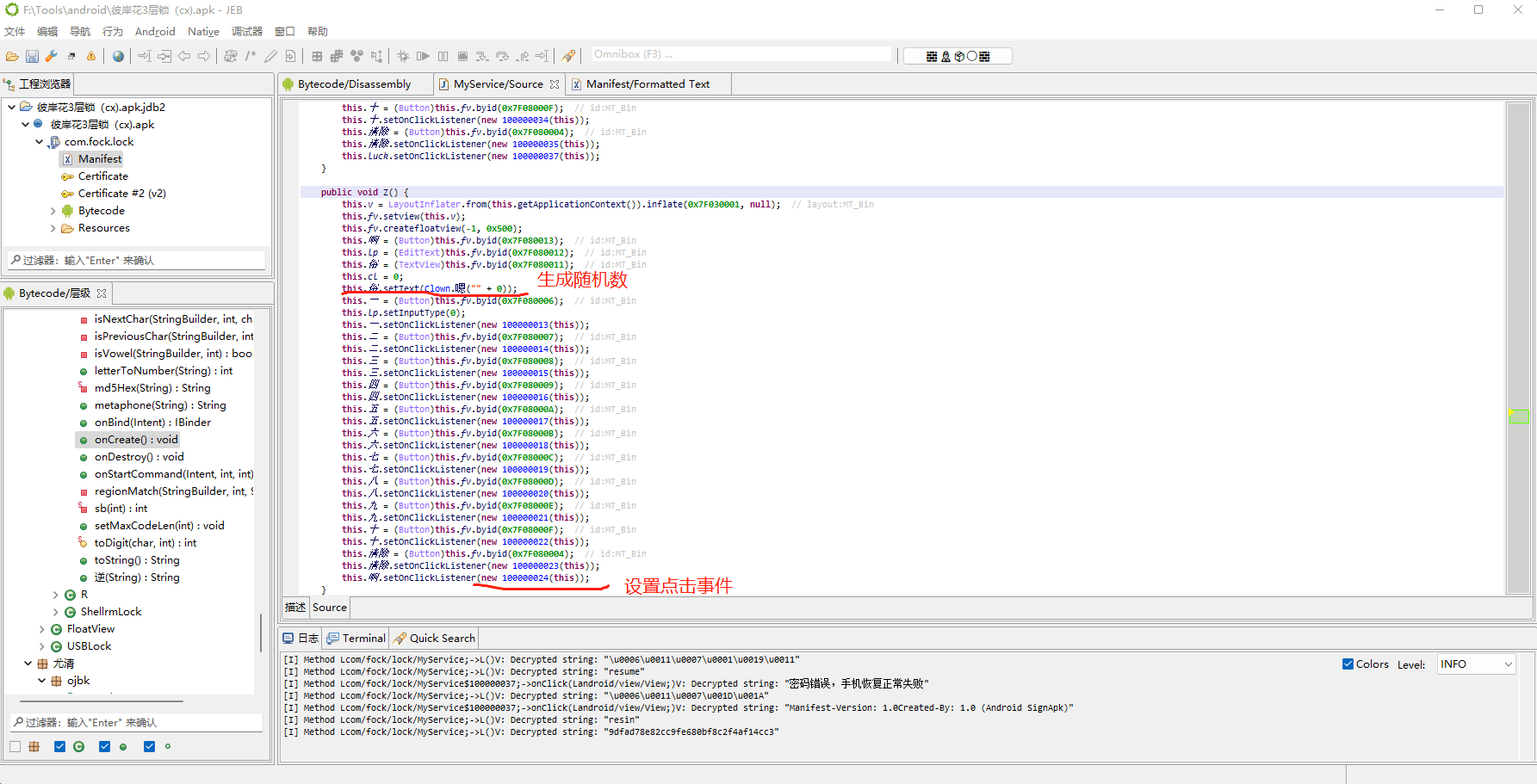Close the MyService/Source tab

tap(555, 84)
